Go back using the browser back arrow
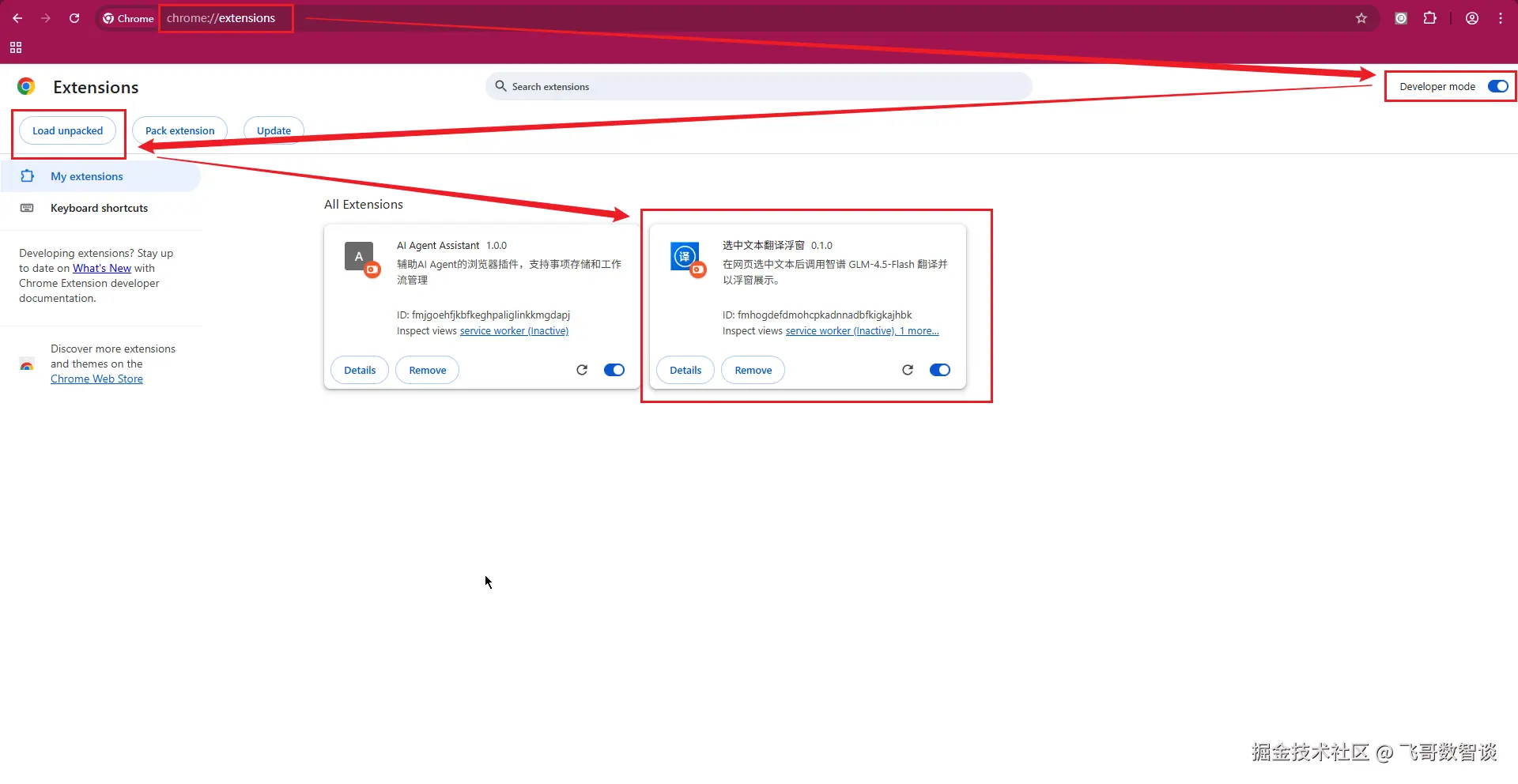Viewport: 1518px width, 784px height. (17, 18)
